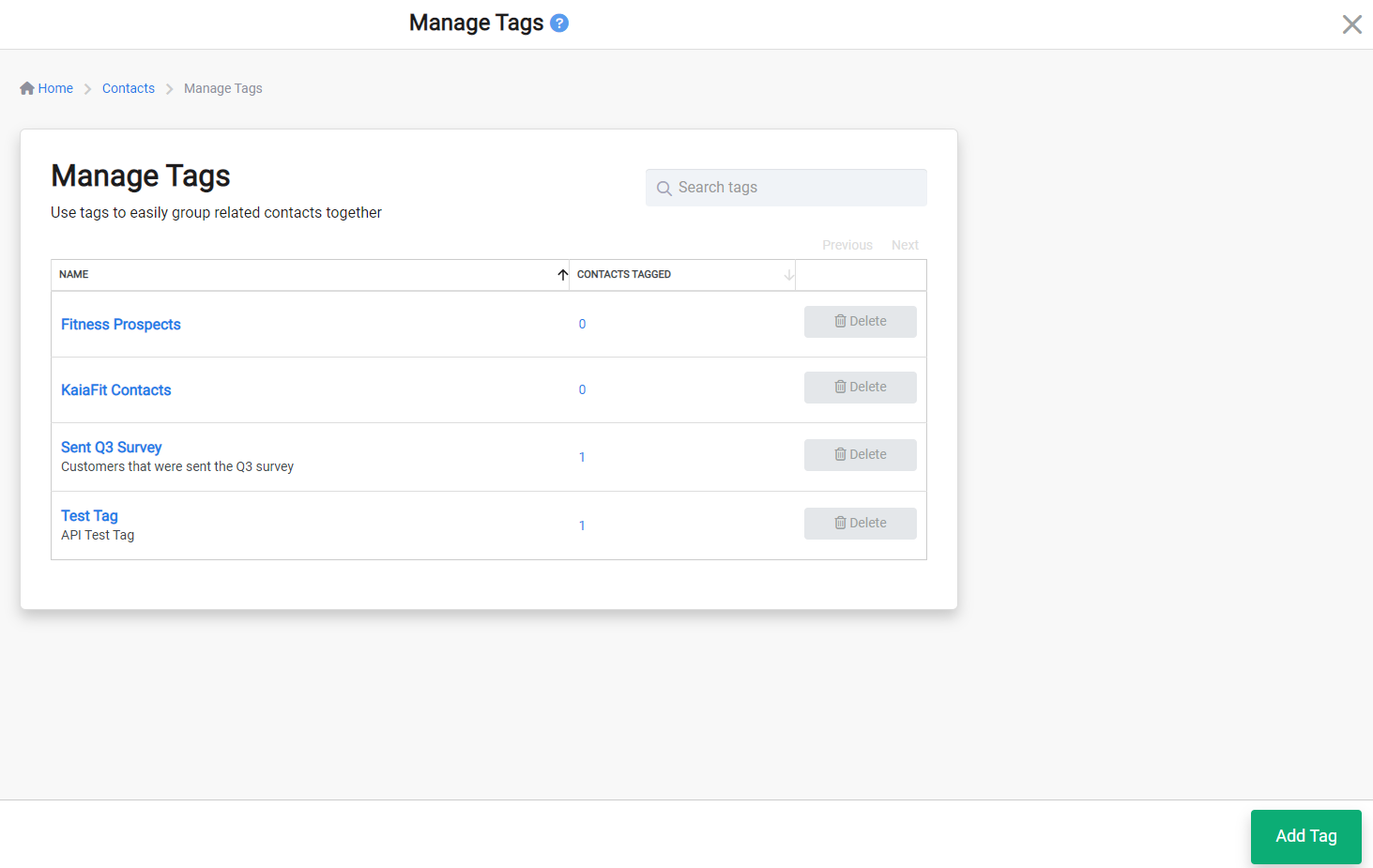
Task: Sort by Name ascending arrow
Action: (x=563, y=275)
